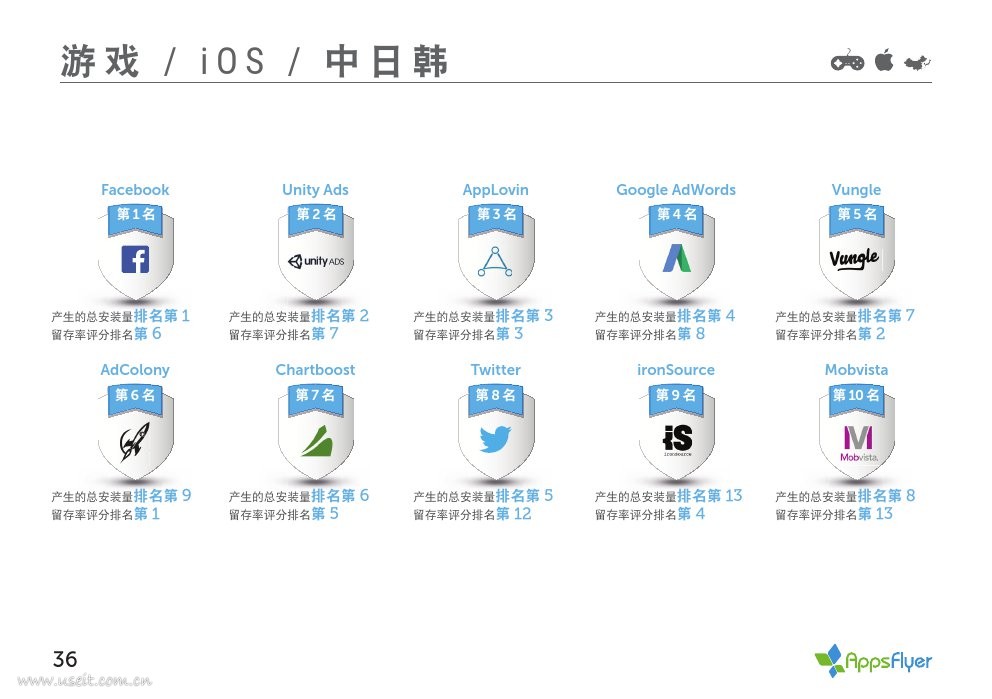This screenshot has width=992, height=699.
Task: Select Twitter's 留存率评分排名第 12 line
Action: tap(473, 514)
